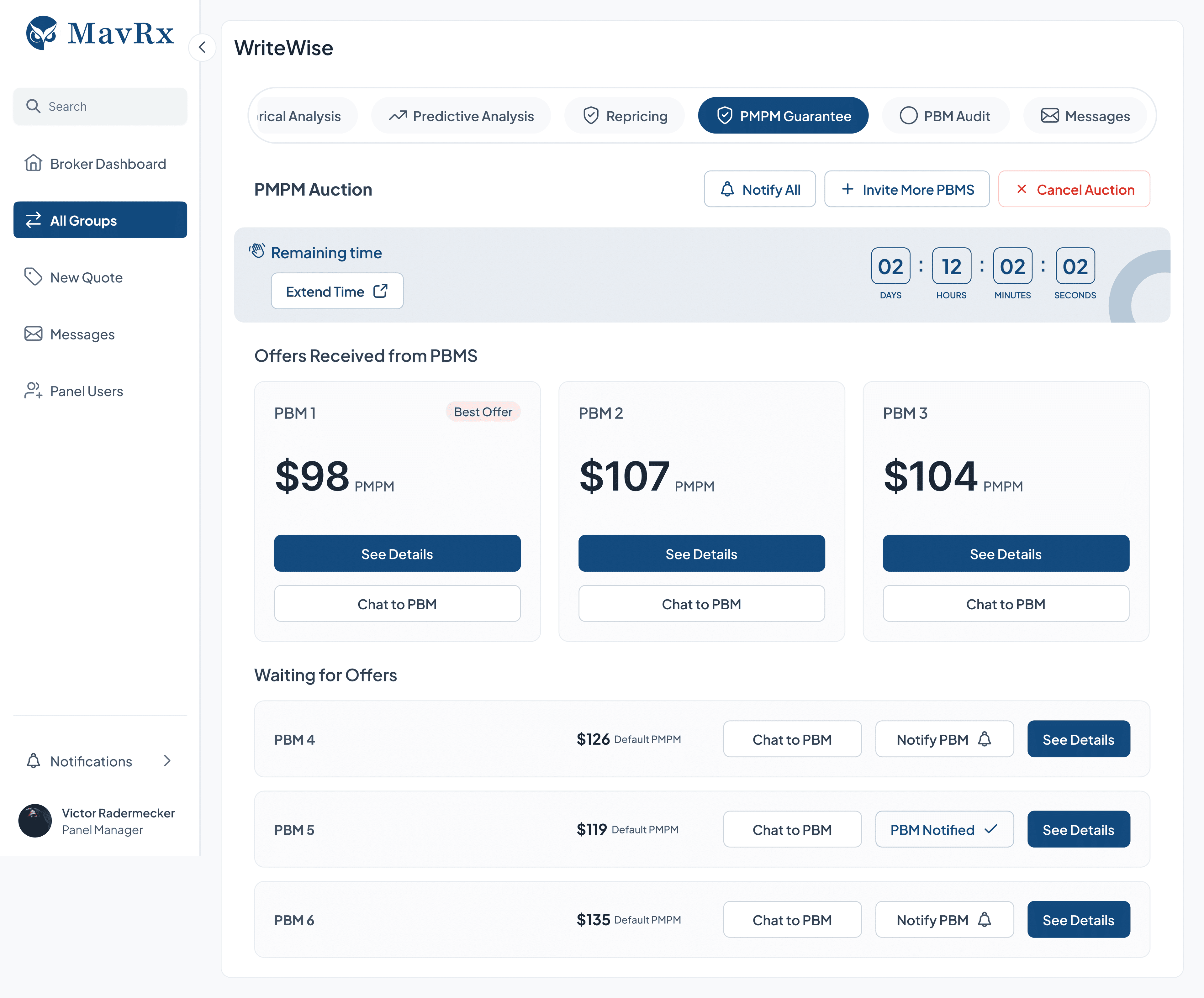Click the Cancel Auction button

(1074, 189)
